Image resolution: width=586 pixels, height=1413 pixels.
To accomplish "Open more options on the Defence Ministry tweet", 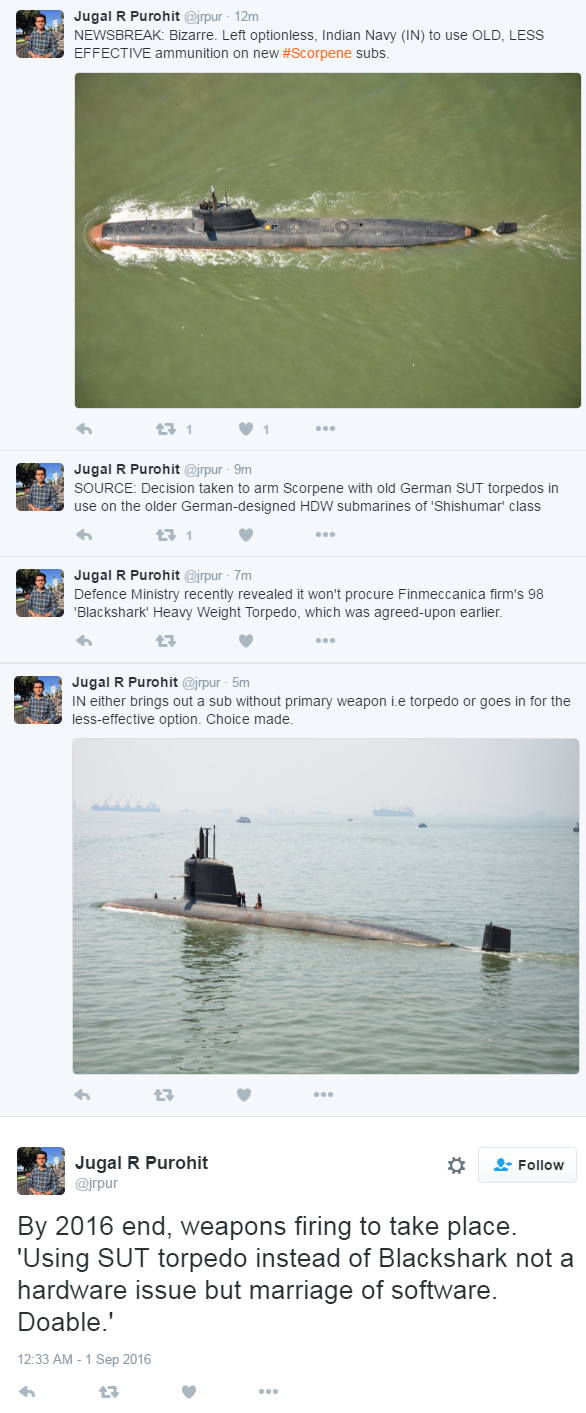I will pos(325,641).
